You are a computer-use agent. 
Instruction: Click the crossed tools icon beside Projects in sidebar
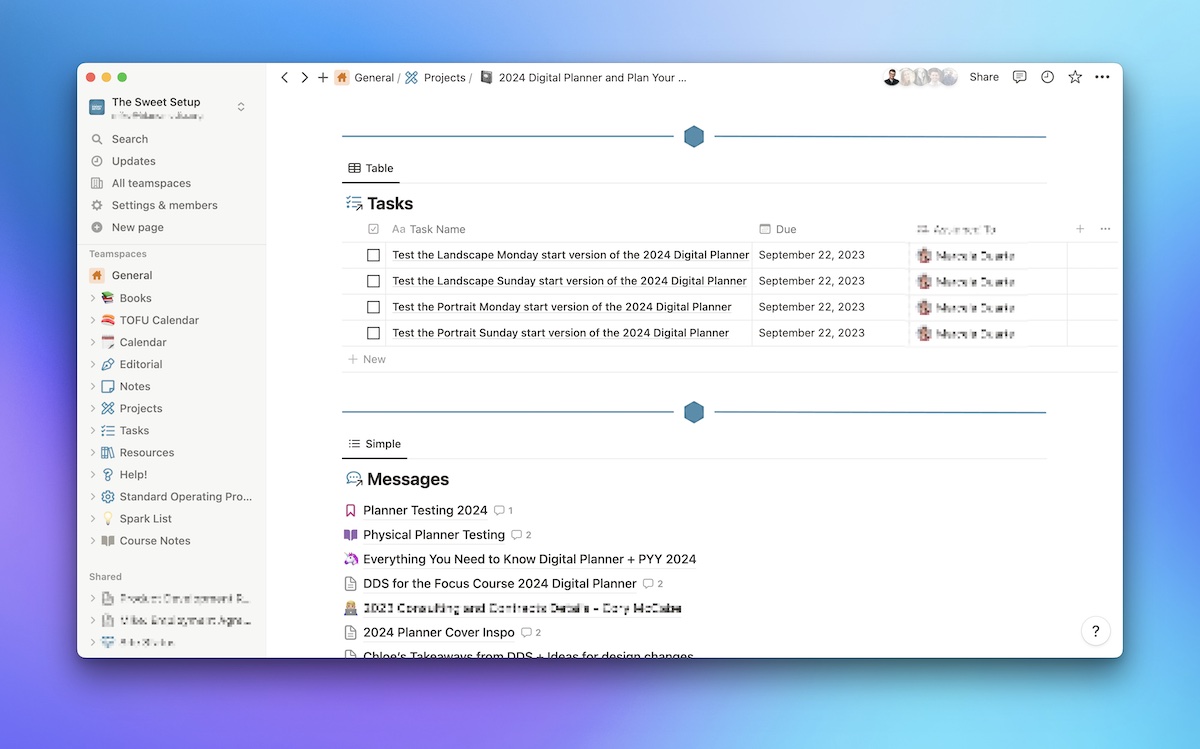(x=108, y=408)
